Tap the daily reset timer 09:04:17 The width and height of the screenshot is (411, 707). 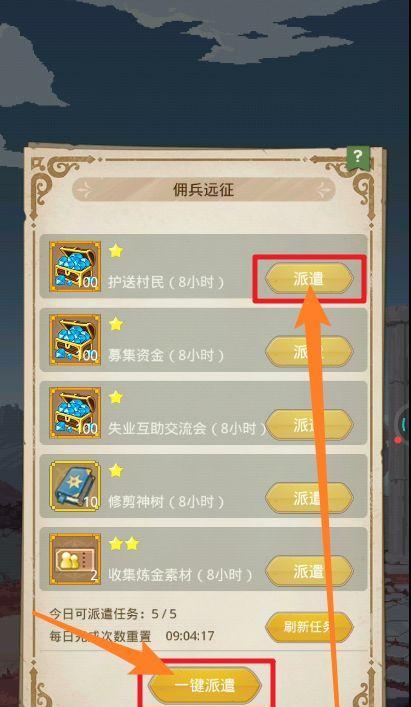click(190, 636)
